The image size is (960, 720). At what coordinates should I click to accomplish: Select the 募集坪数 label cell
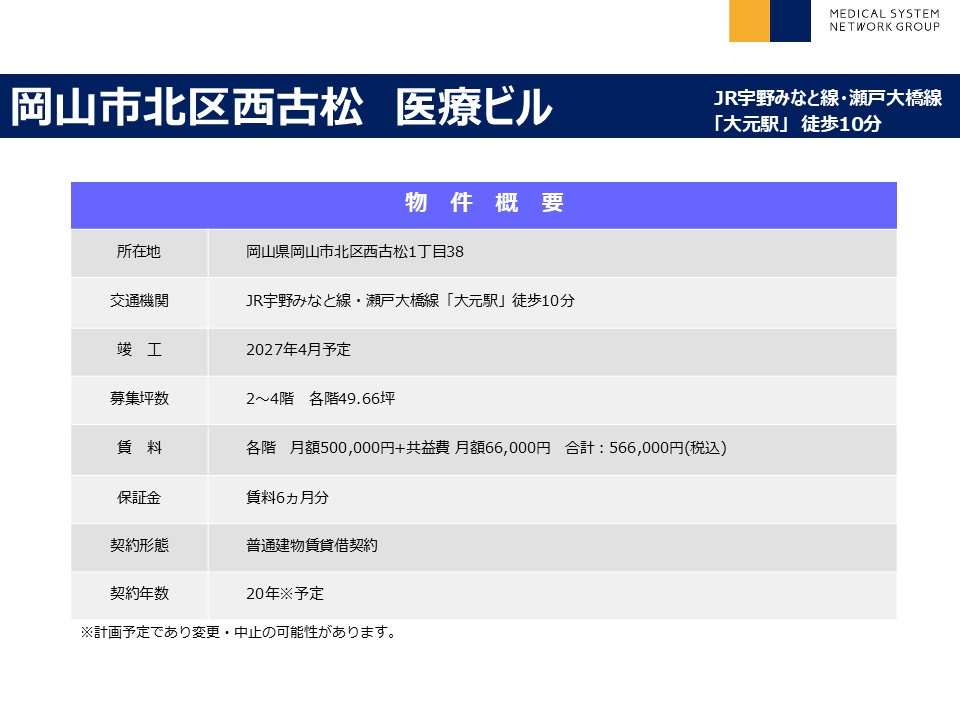139,400
